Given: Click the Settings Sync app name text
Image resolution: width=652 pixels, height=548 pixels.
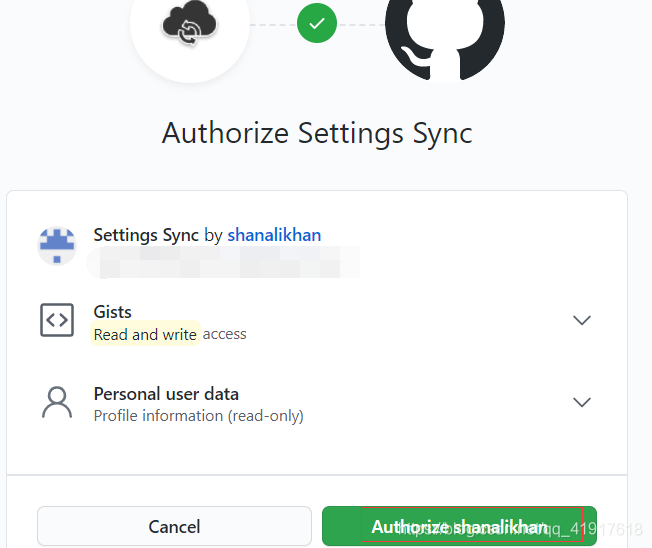Looking at the screenshot, I should 146,235.
